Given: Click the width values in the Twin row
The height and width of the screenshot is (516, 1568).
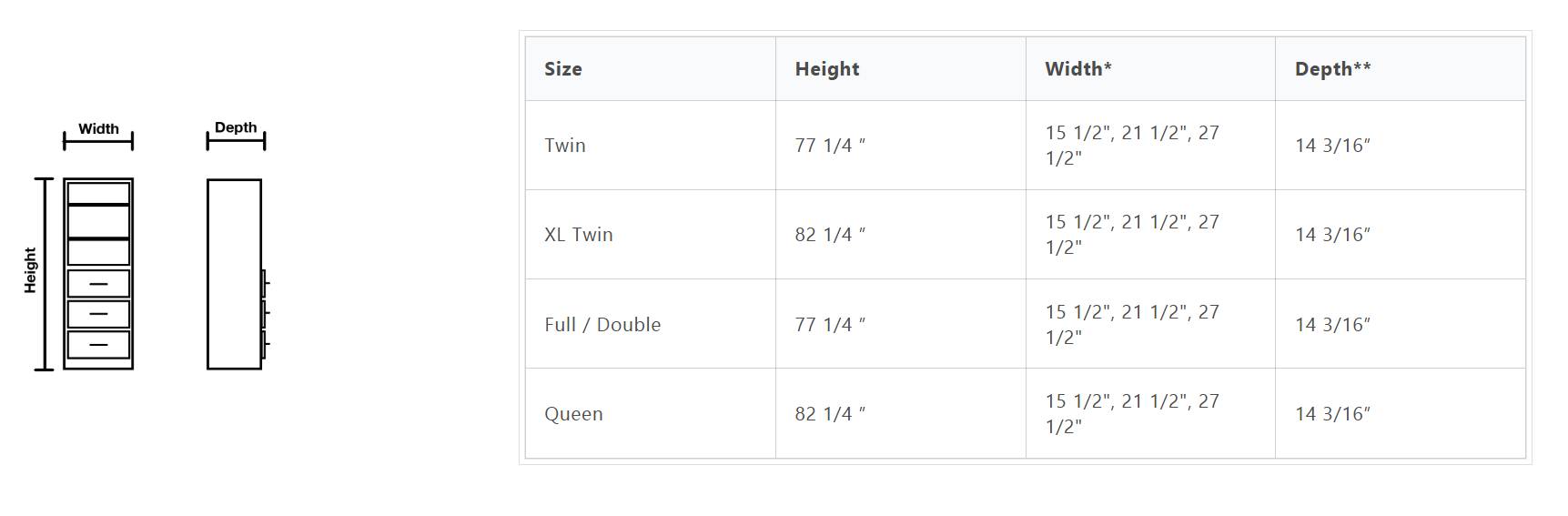Looking at the screenshot, I should [x=1131, y=146].
